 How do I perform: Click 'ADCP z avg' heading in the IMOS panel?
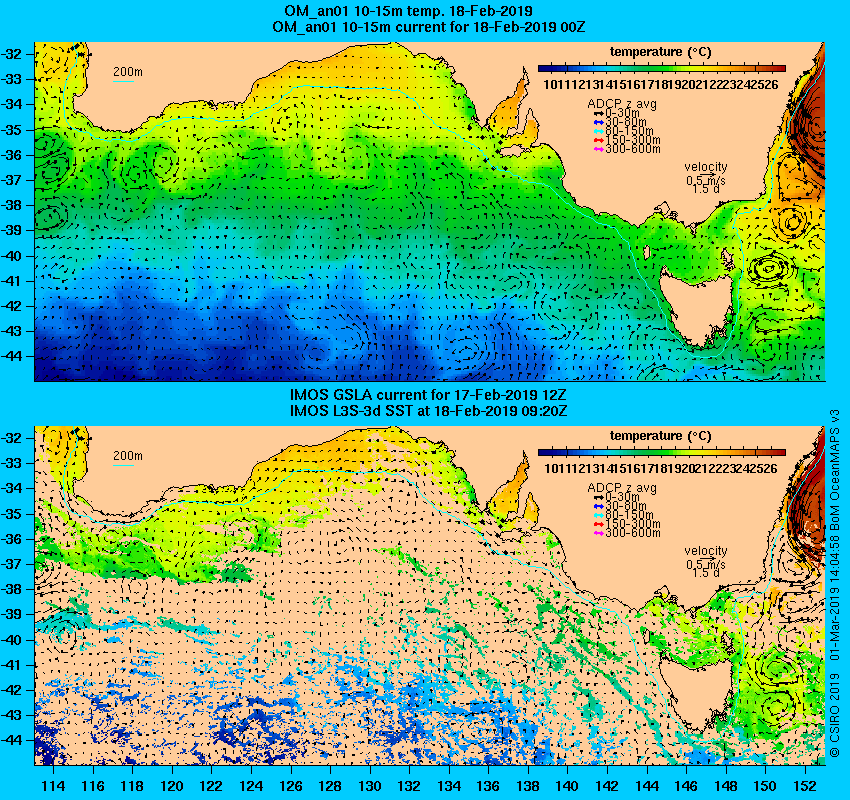[622, 488]
